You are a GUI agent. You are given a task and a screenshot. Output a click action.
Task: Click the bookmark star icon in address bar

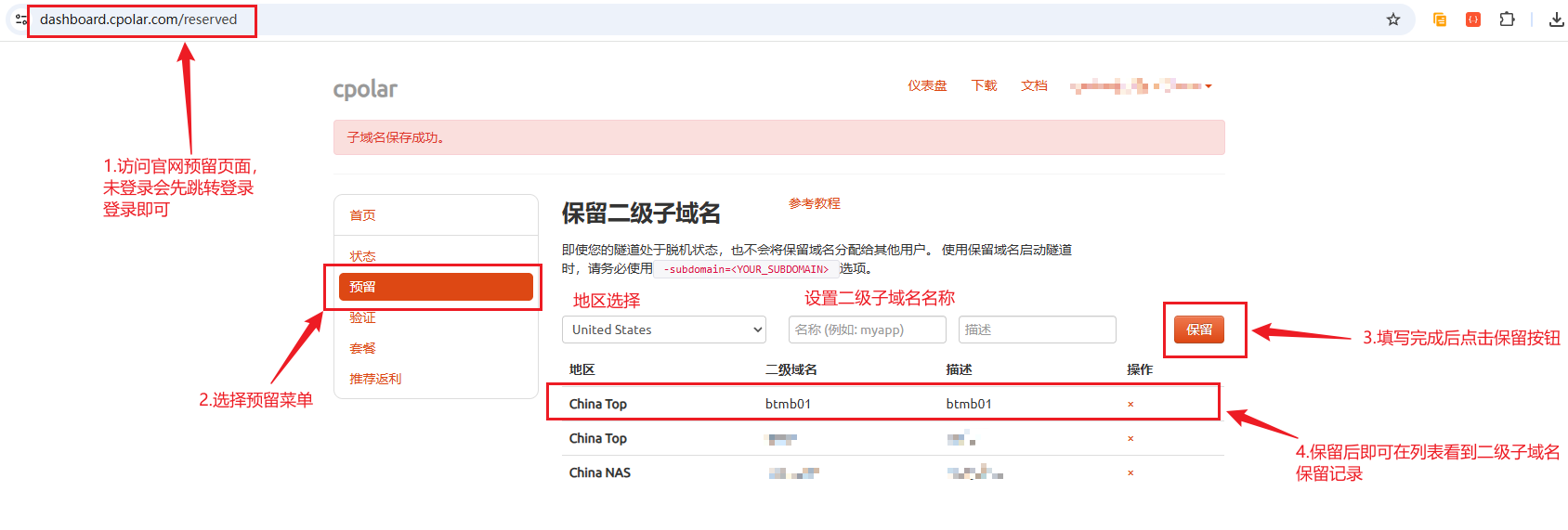point(1393,19)
